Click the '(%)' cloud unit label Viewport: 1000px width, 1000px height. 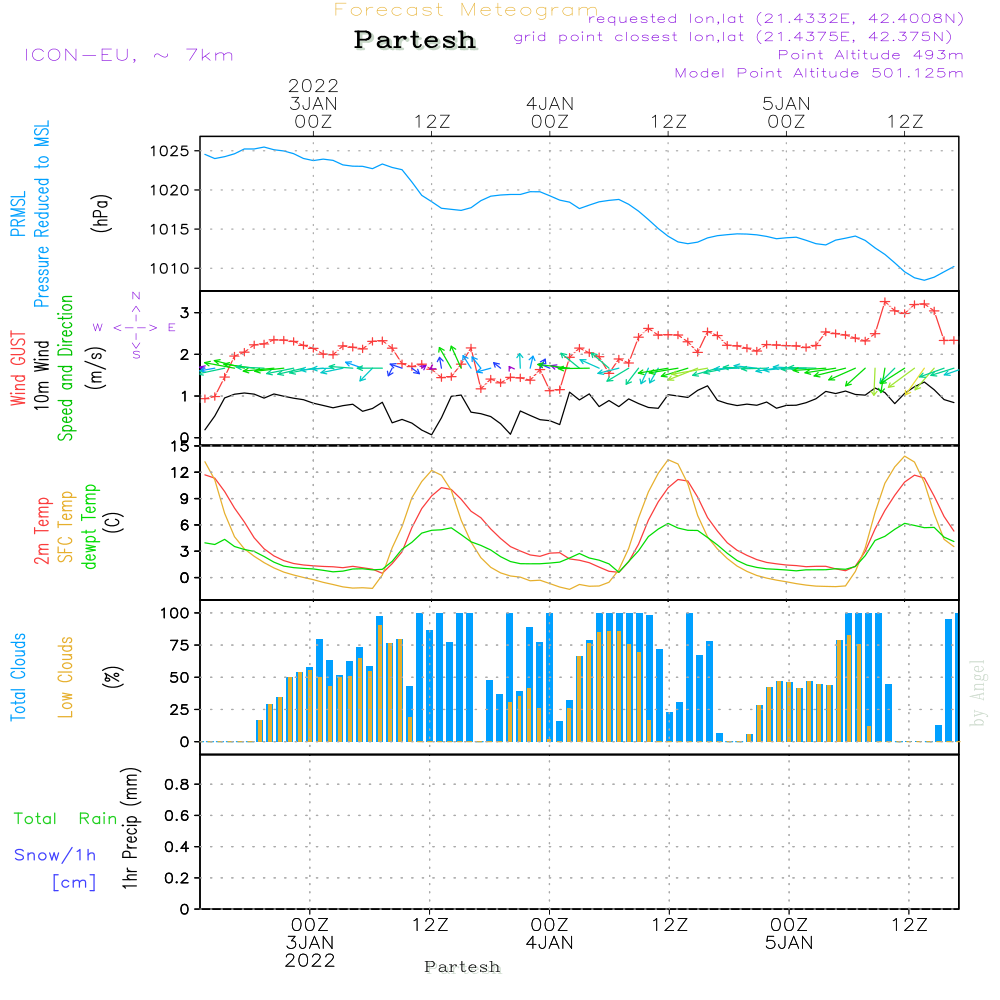pos(112,677)
